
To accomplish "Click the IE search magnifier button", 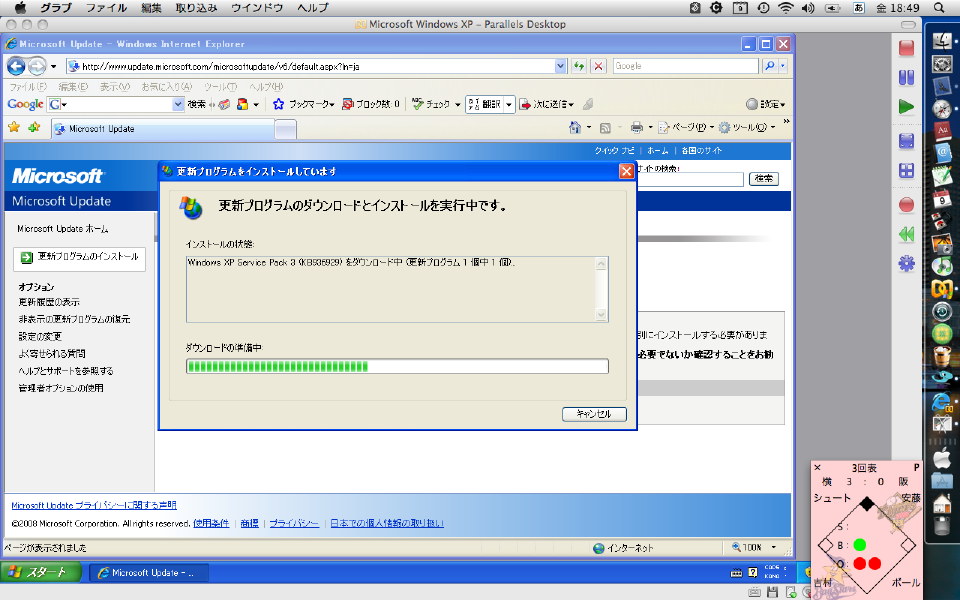I will (769, 66).
